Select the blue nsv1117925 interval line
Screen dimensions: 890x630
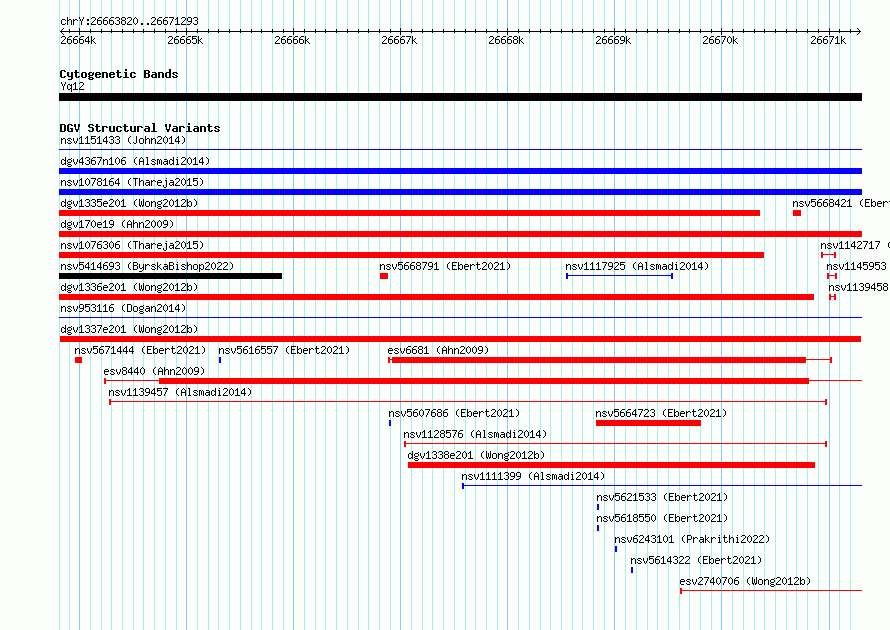point(619,276)
